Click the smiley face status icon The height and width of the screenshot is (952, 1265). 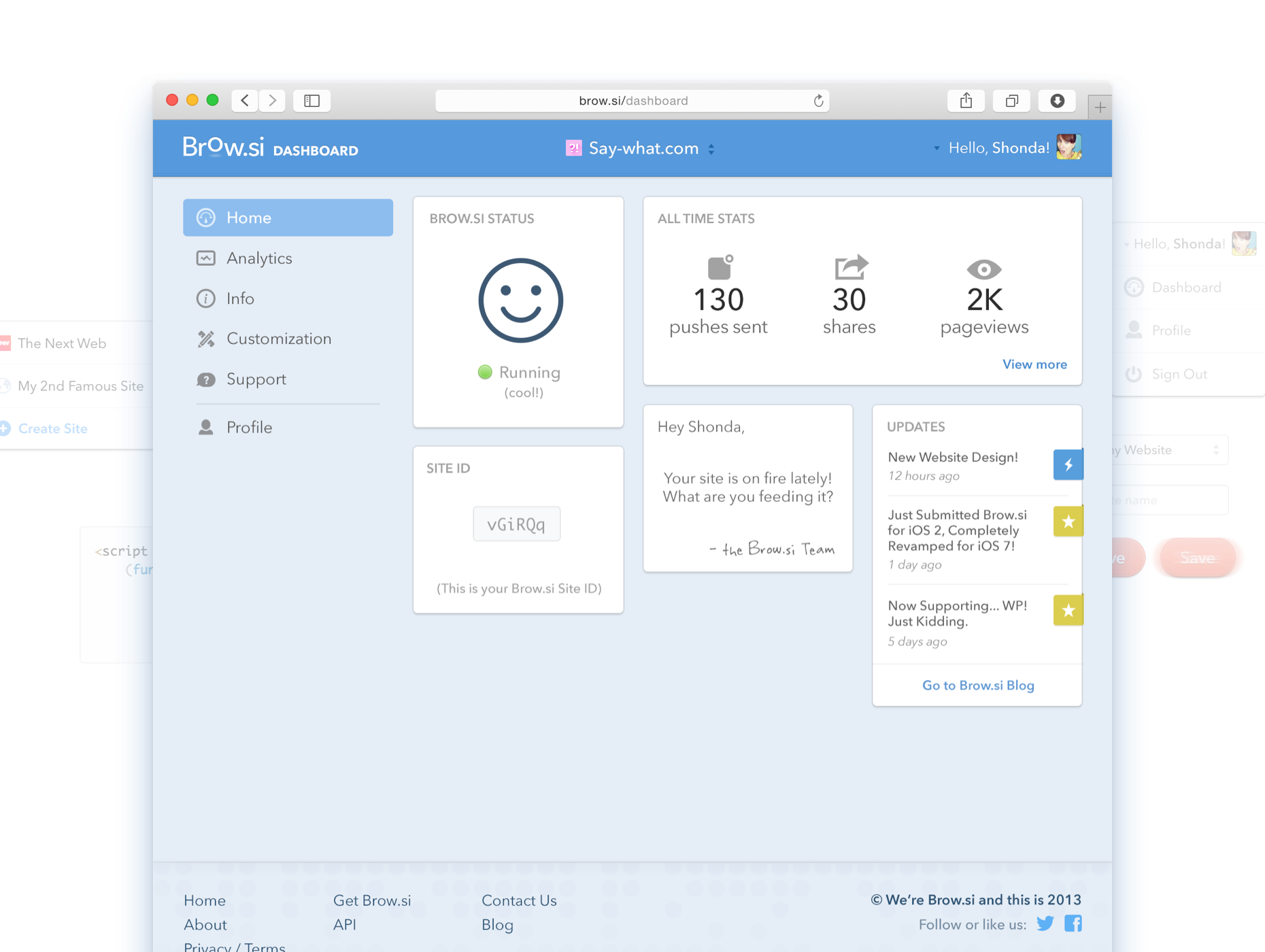coord(520,301)
